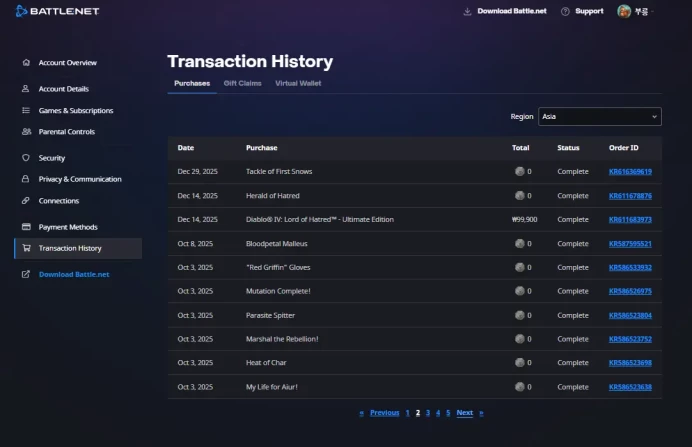Image resolution: width=692 pixels, height=447 pixels.
Task: Go to the Previous page link
Action: (384, 413)
